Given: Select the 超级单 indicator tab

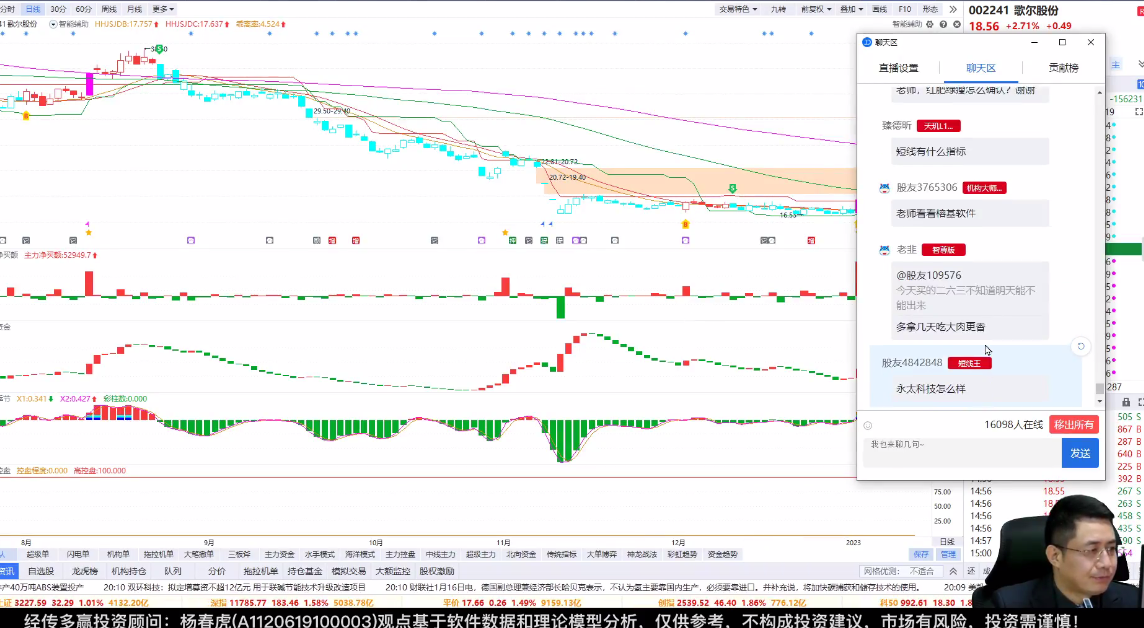Looking at the screenshot, I should coord(37,554).
